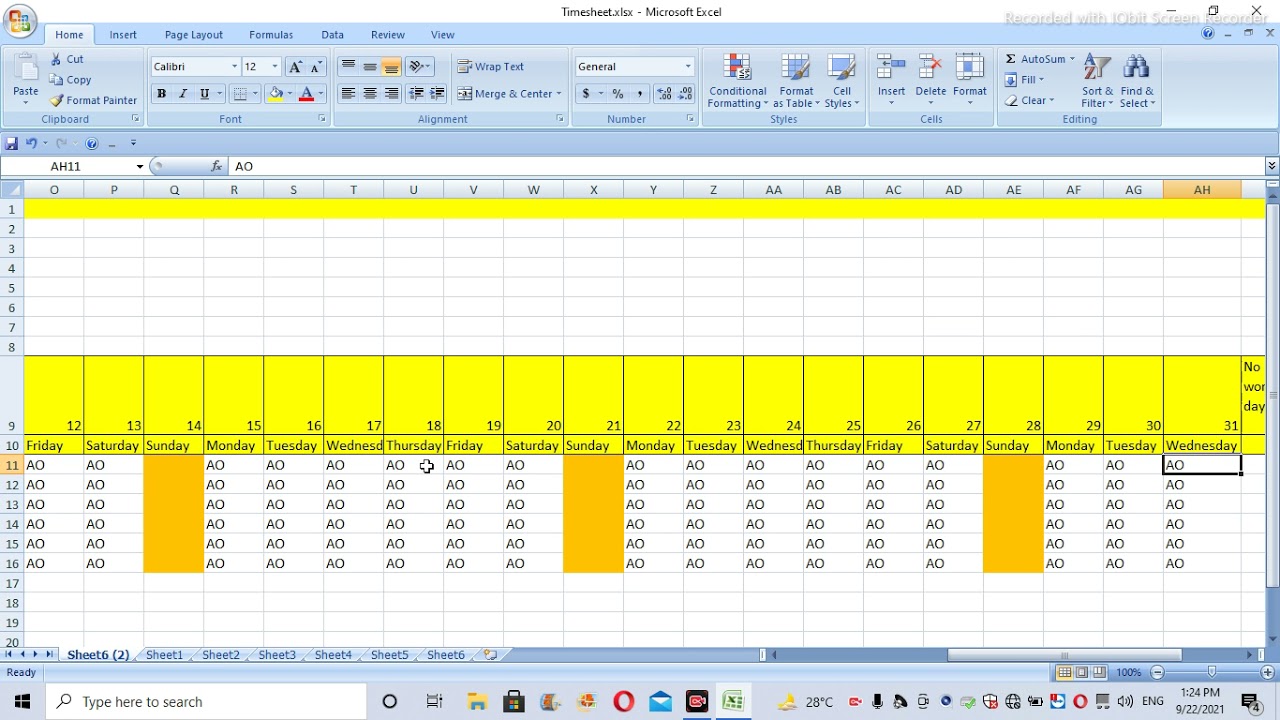The width and height of the screenshot is (1280, 720).
Task: Apply Comma Style format
Action: click(640, 94)
